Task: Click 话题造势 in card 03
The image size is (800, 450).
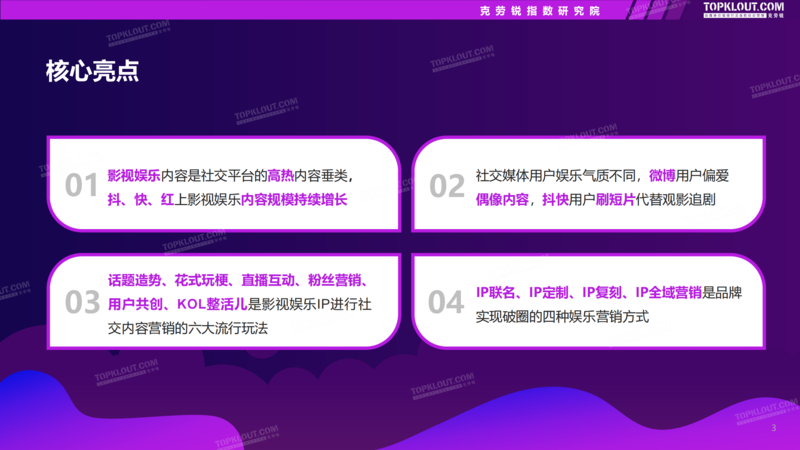Action: 134,280
